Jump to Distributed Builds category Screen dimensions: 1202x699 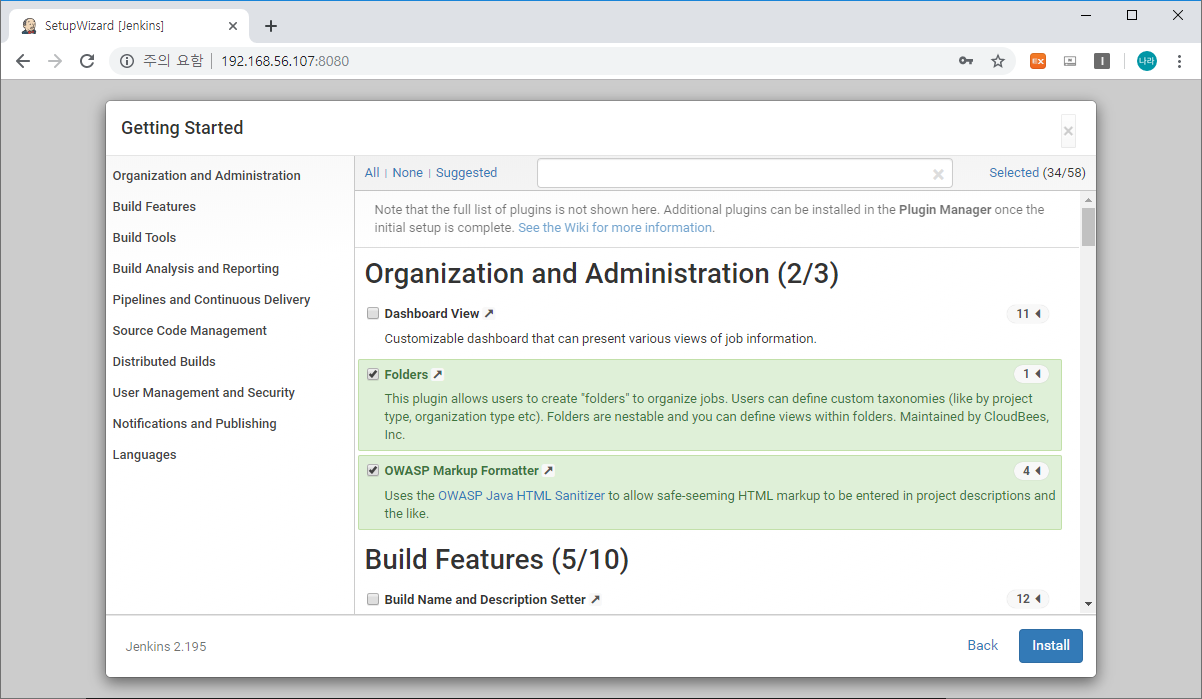pos(164,362)
